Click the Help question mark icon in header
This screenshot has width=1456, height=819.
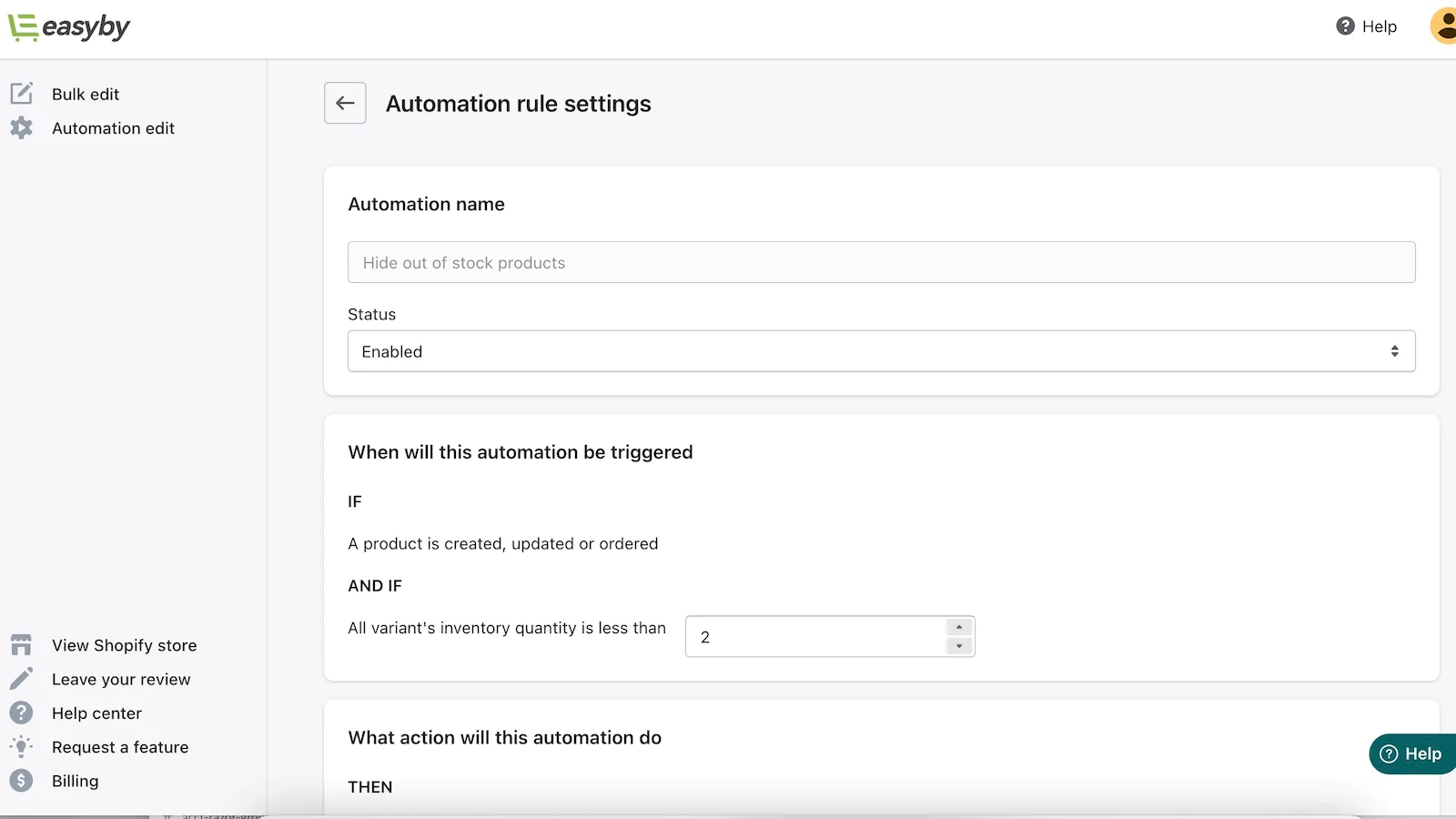pos(1345,26)
